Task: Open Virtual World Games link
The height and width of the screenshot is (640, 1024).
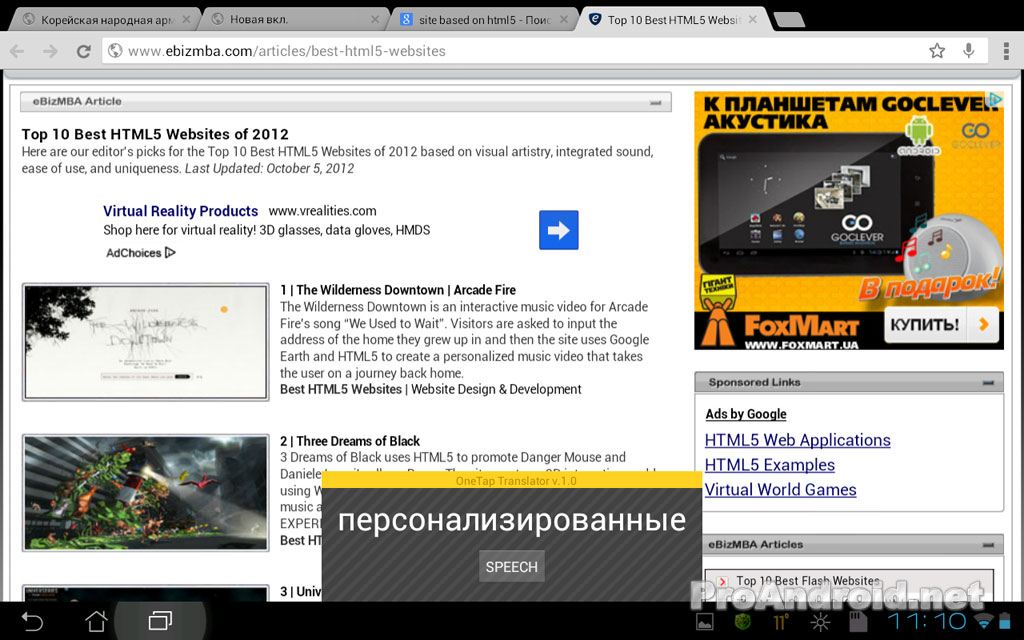Action: pos(780,490)
